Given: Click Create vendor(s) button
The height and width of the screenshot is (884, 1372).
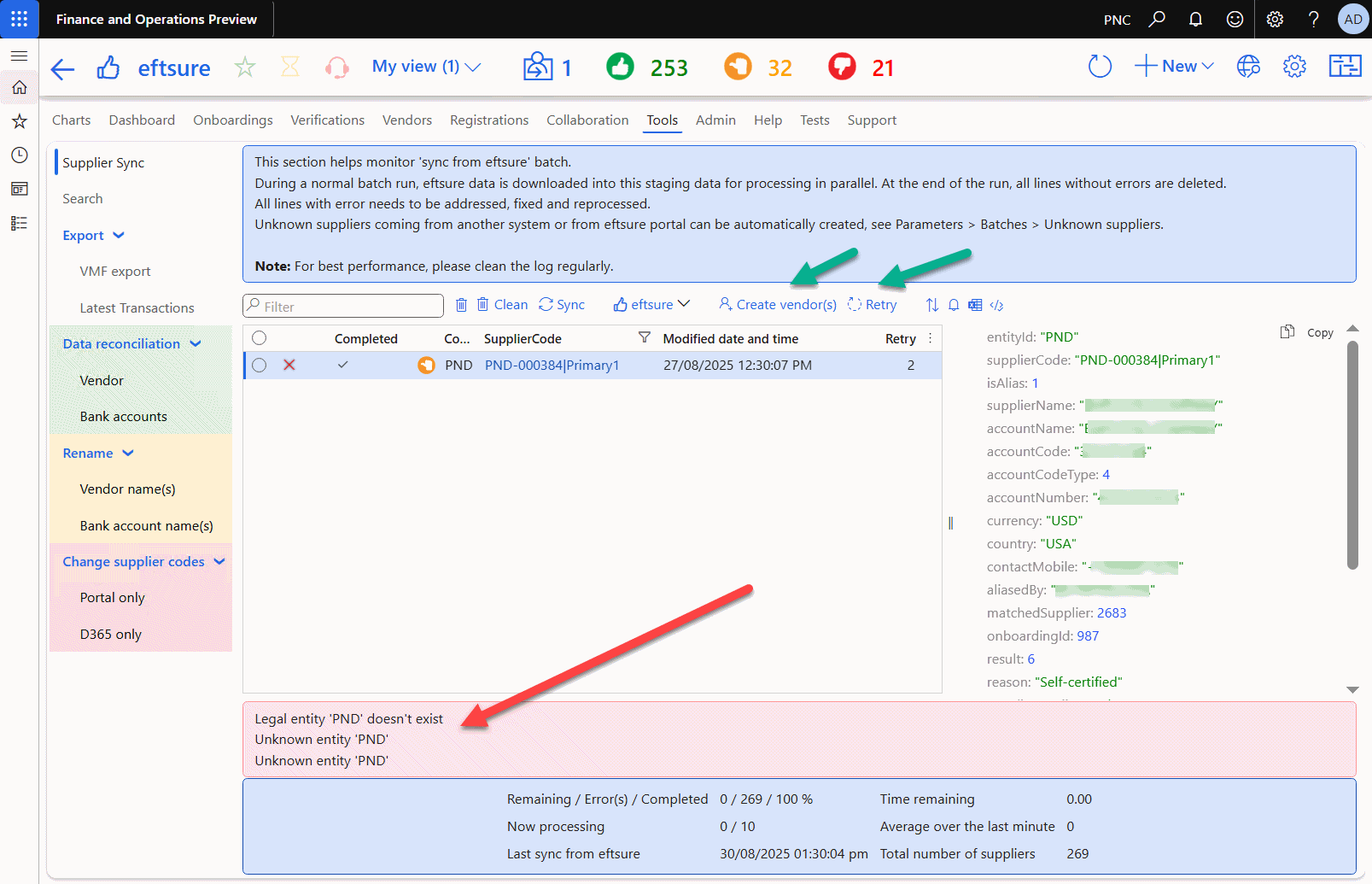Looking at the screenshot, I should pyautogui.click(x=778, y=305).
